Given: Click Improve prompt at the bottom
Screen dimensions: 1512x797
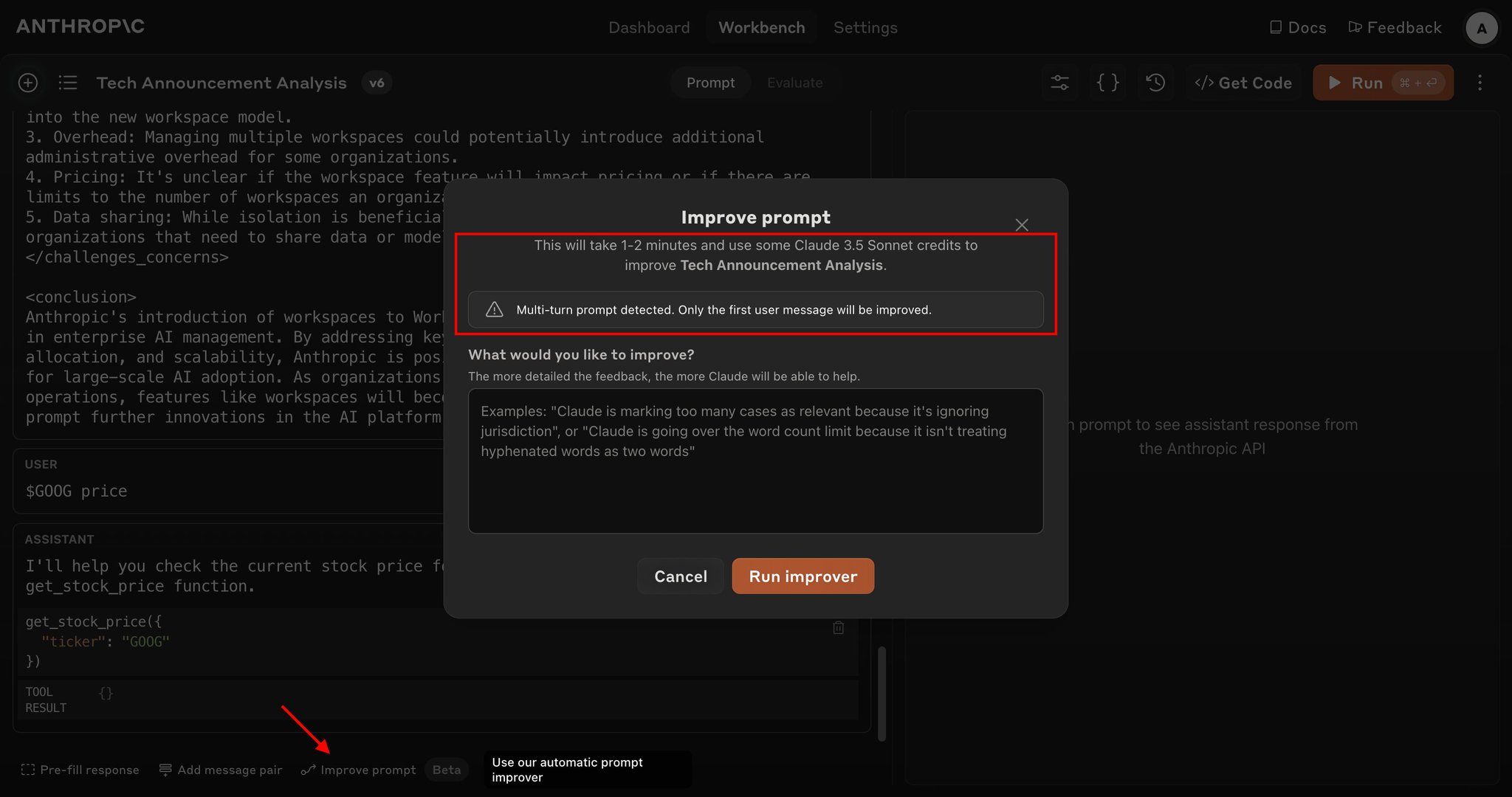Looking at the screenshot, I should pos(359,770).
